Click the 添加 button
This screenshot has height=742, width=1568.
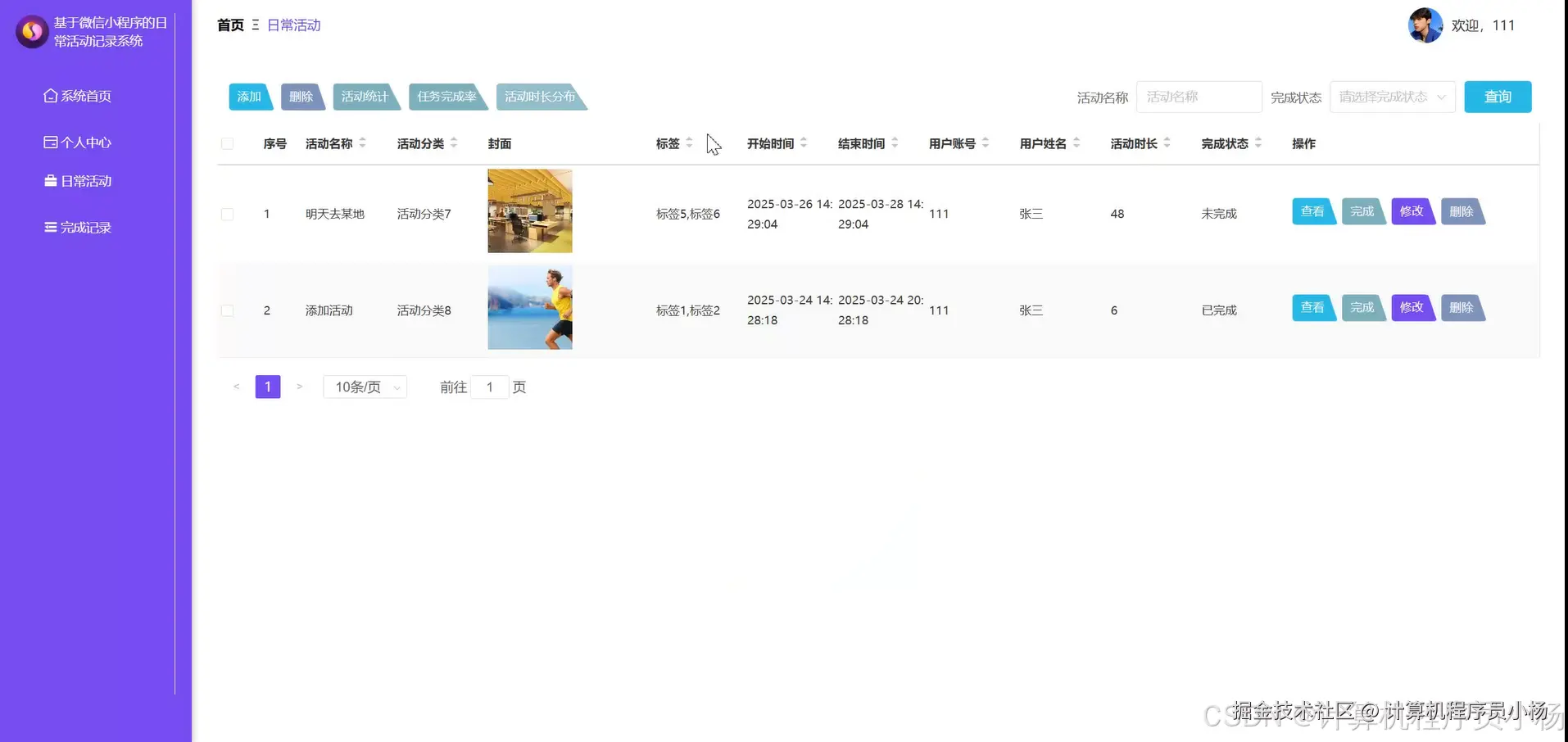tap(250, 97)
